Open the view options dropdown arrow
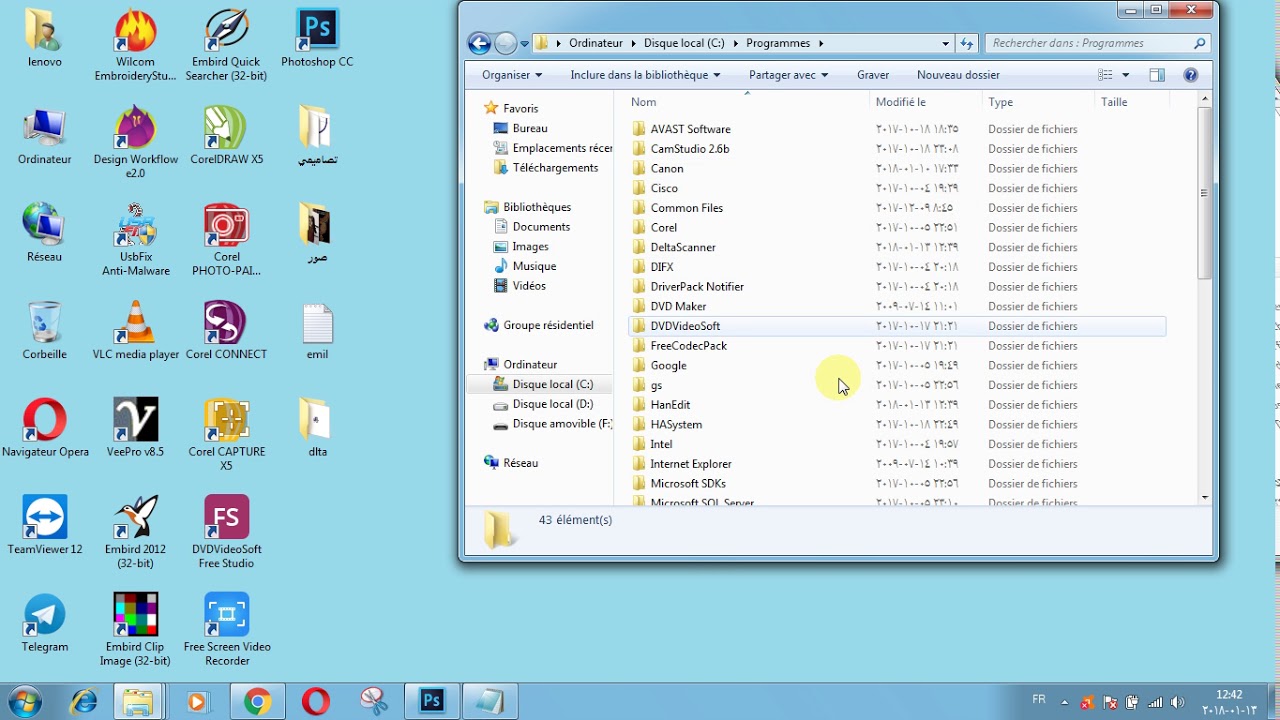The height and width of the screenshot is (720, 1280). (x=1126, y=75)
